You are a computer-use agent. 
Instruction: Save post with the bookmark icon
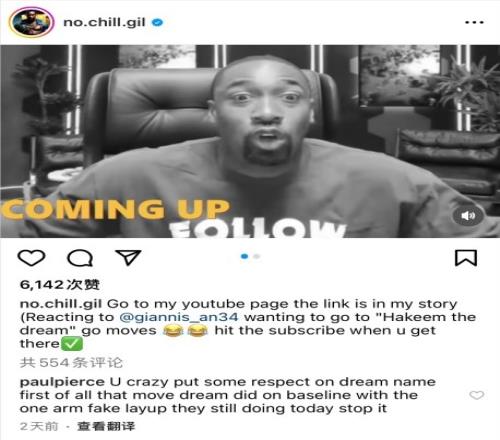click(466, 258)
